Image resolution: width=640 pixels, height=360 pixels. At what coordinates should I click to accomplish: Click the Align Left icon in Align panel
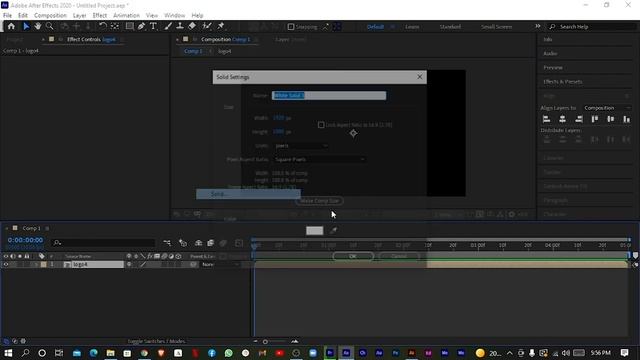547,119
